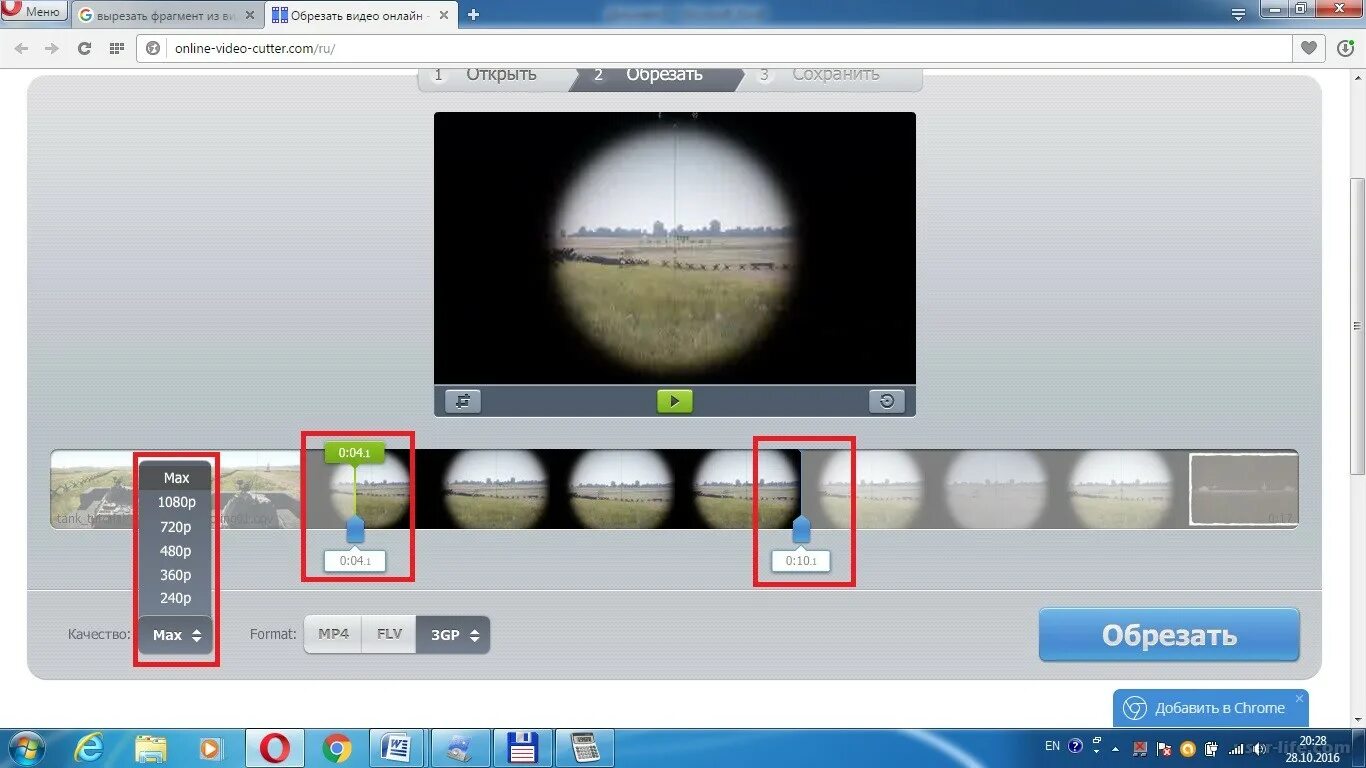1366x768 pixels.
Task: Open the Windows Start menu
Action: point(27,748)
